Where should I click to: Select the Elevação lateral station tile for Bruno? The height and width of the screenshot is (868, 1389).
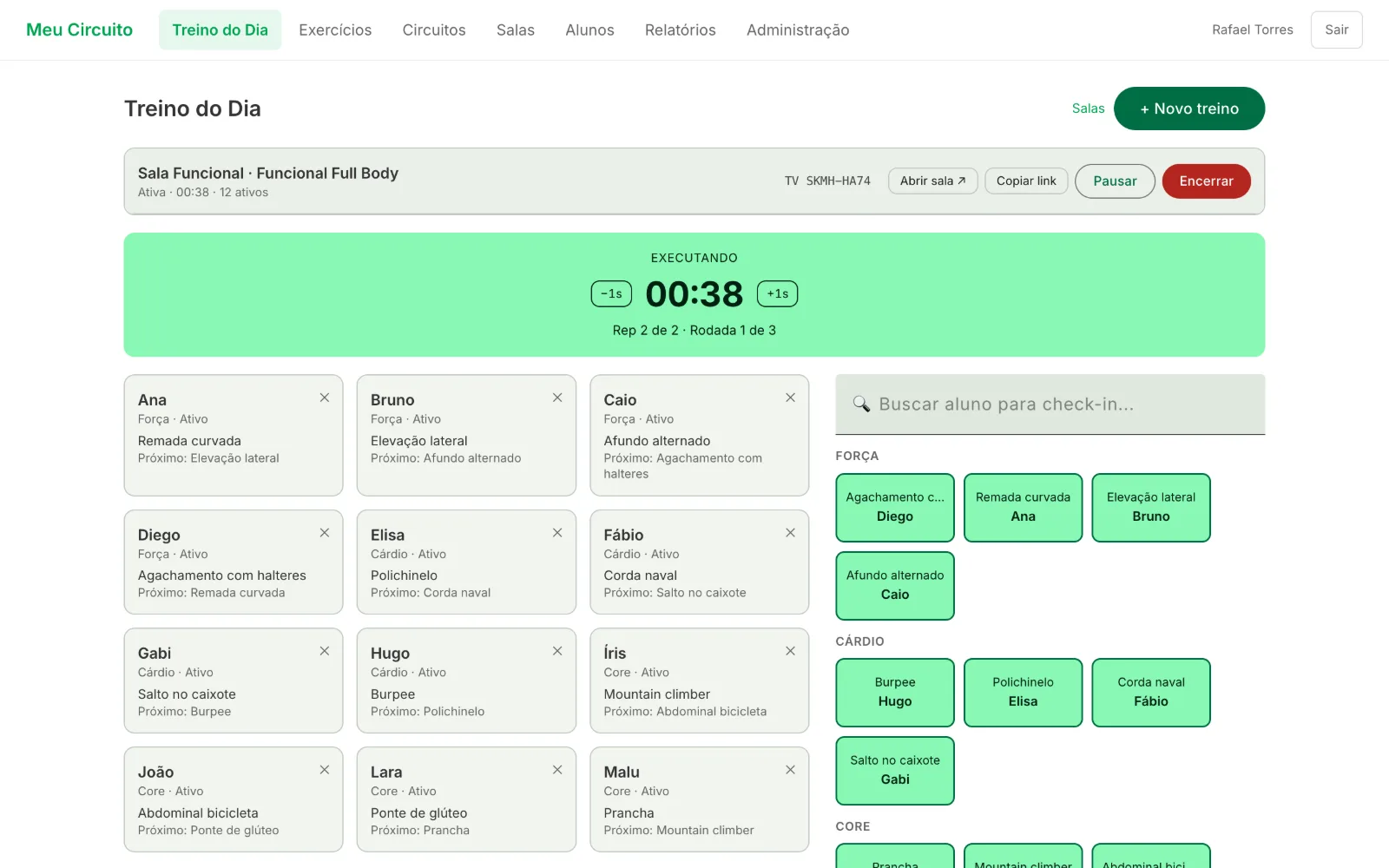pos(1151,508)
